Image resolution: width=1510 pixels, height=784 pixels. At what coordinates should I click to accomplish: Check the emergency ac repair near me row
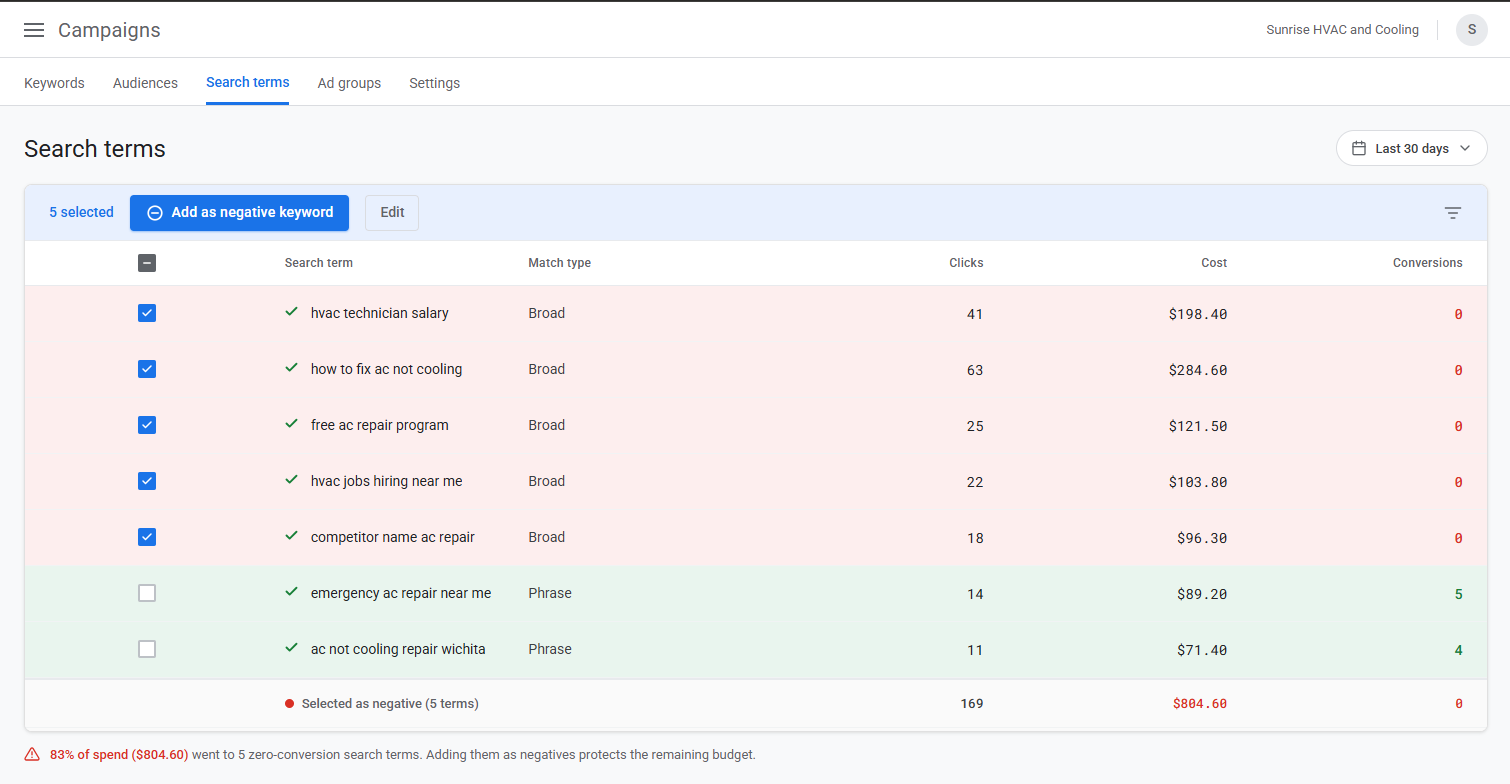click(x=147, y=593)
